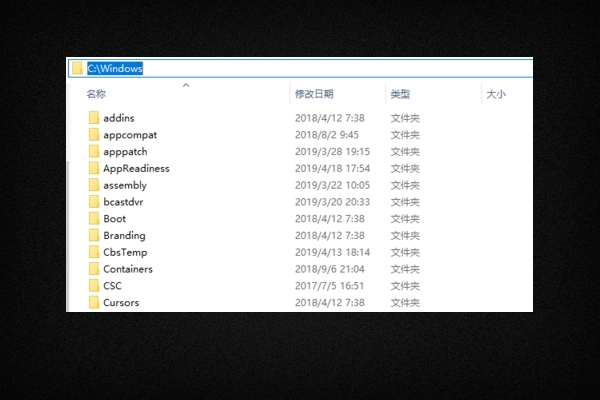The image size is (600, 400).
Task: Click the Branding folder name
Action: pos(124,236)
